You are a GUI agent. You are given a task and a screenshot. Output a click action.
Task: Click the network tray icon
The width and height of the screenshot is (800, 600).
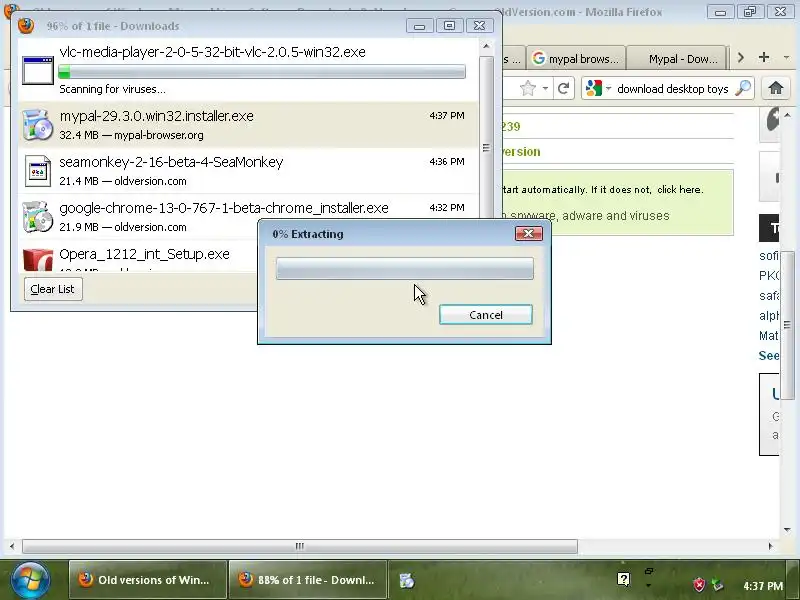point(718,585)
